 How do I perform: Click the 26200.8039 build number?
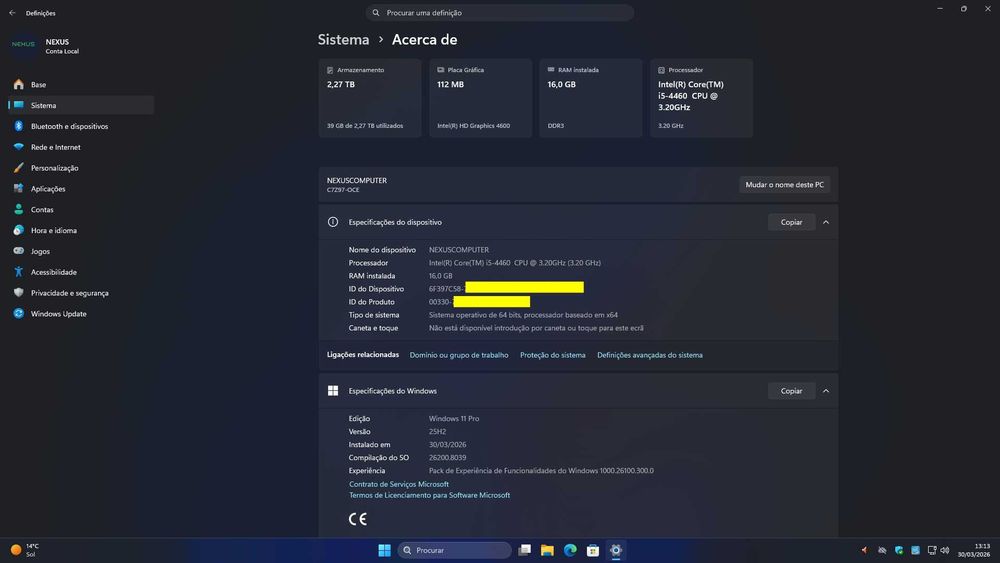(x=447, y=458)
